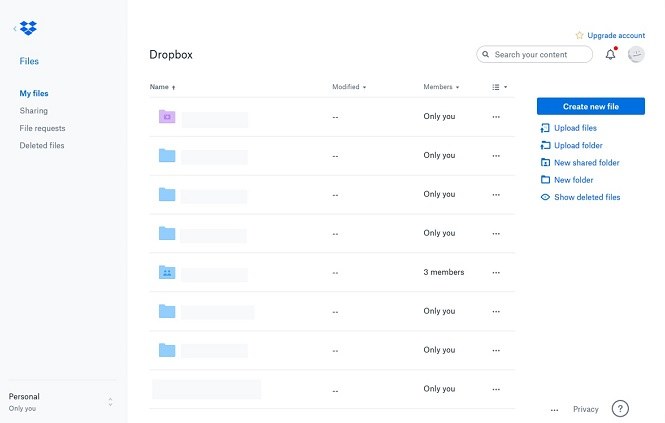
Task: Toggle Show deleted files eye icon
Action: 545,197
